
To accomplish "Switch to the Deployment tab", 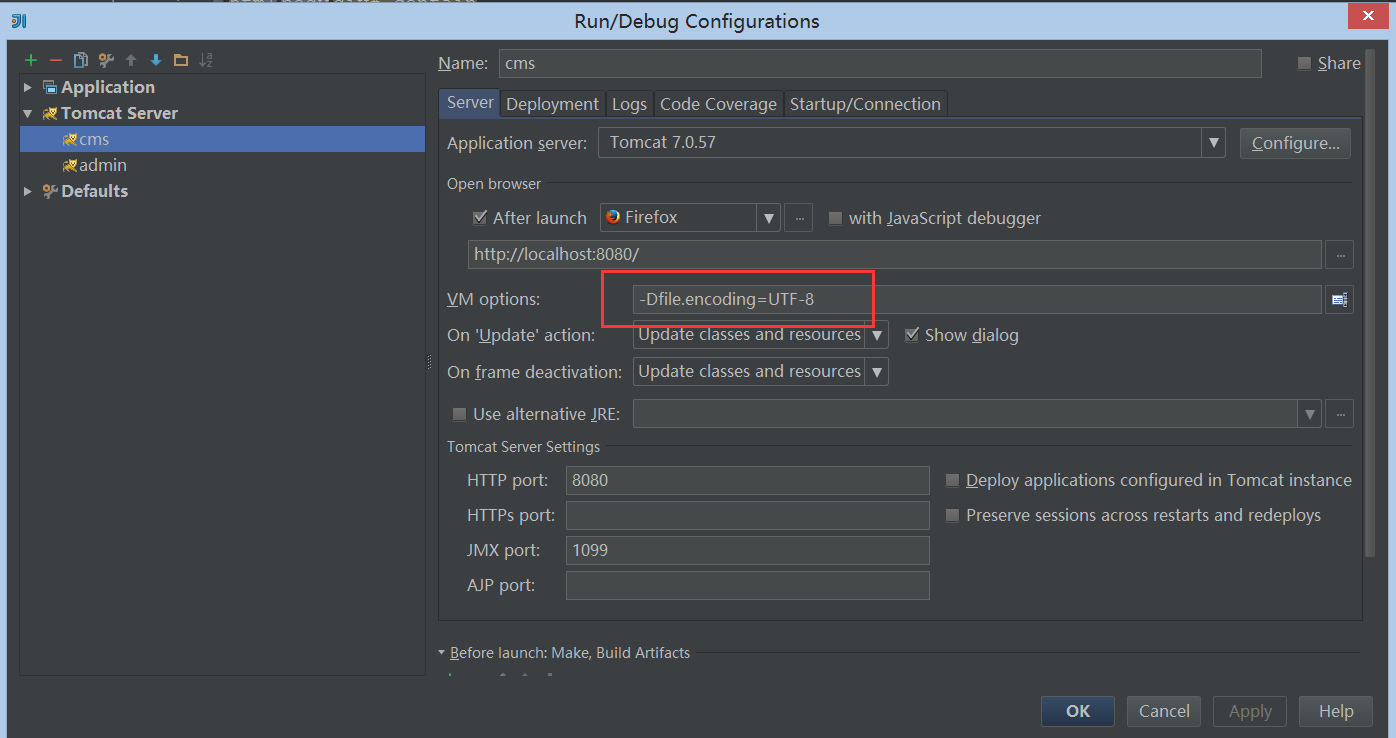I will point(552,103).
